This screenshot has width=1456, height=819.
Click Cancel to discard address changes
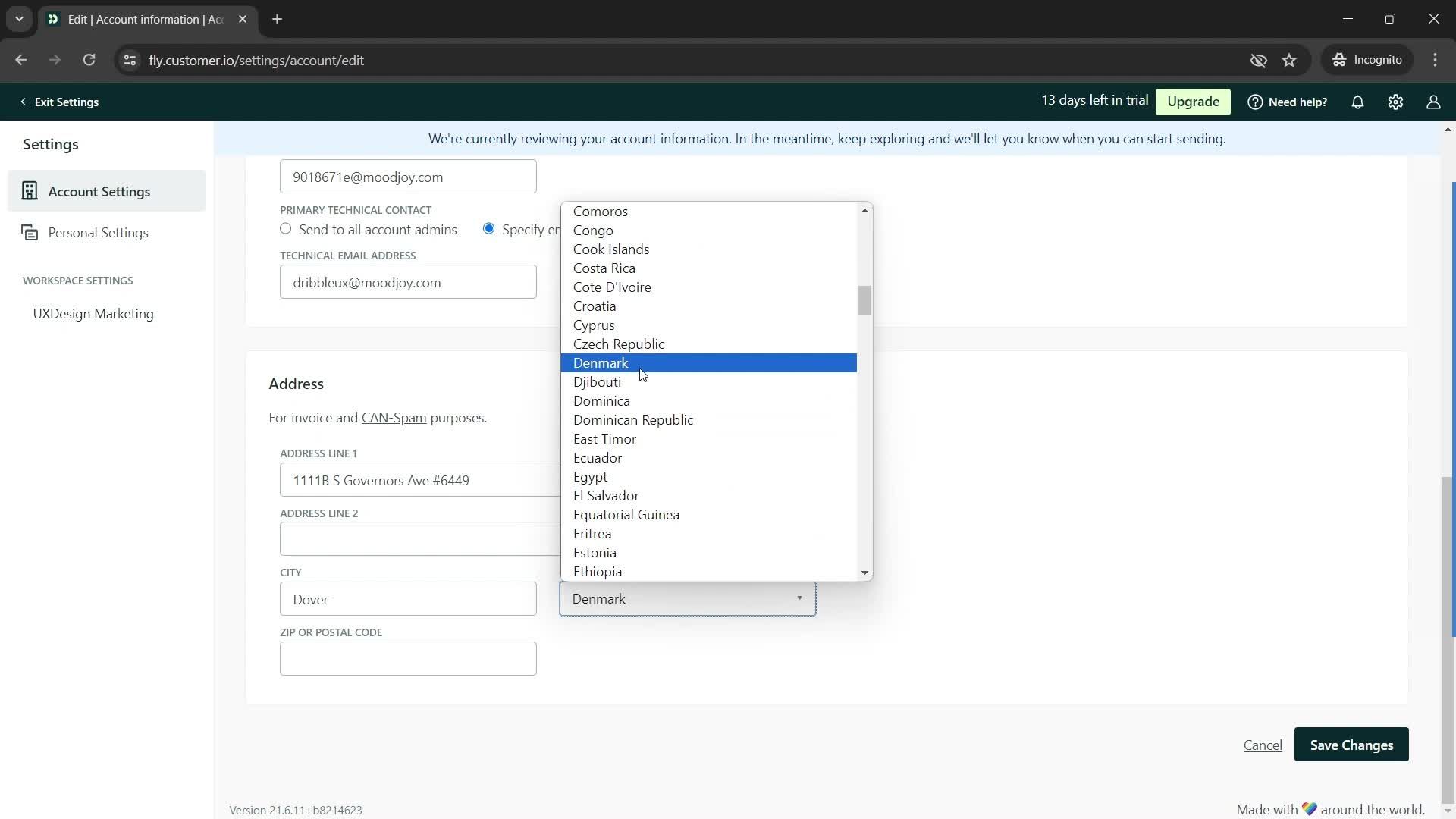coord(1263,745)
